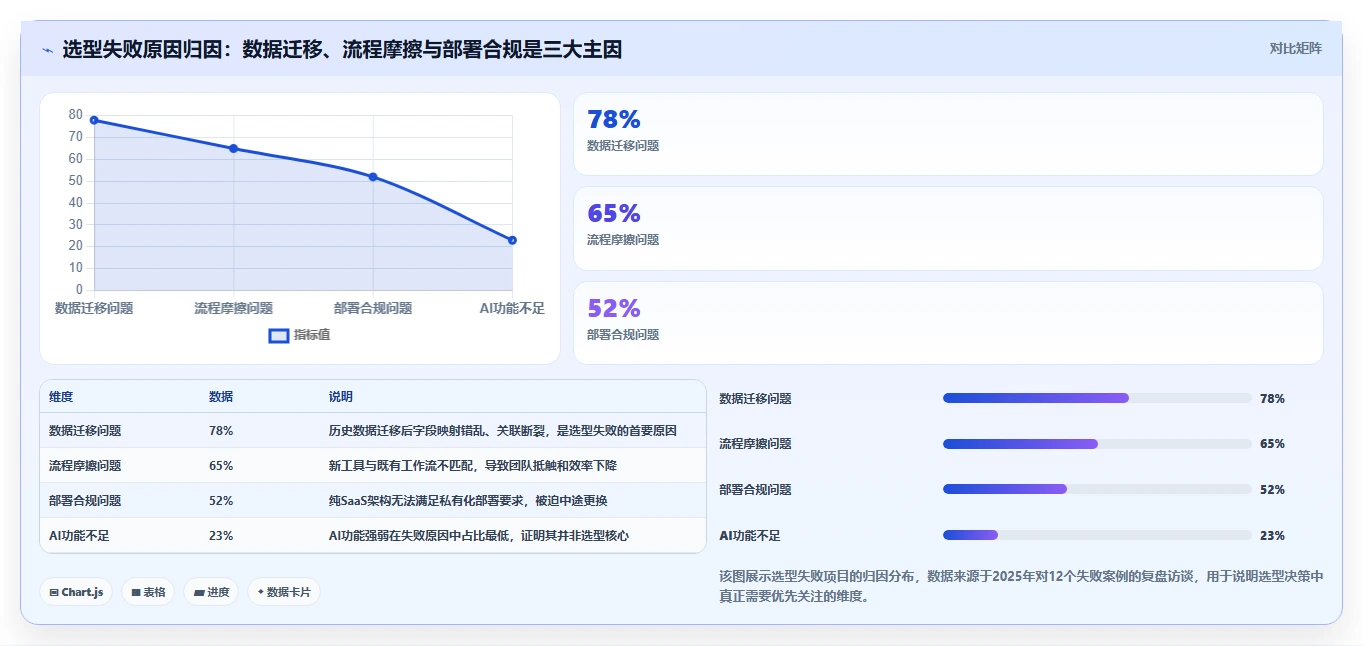
Task: Click the 进度 tag chip
Action: point(211,592)
